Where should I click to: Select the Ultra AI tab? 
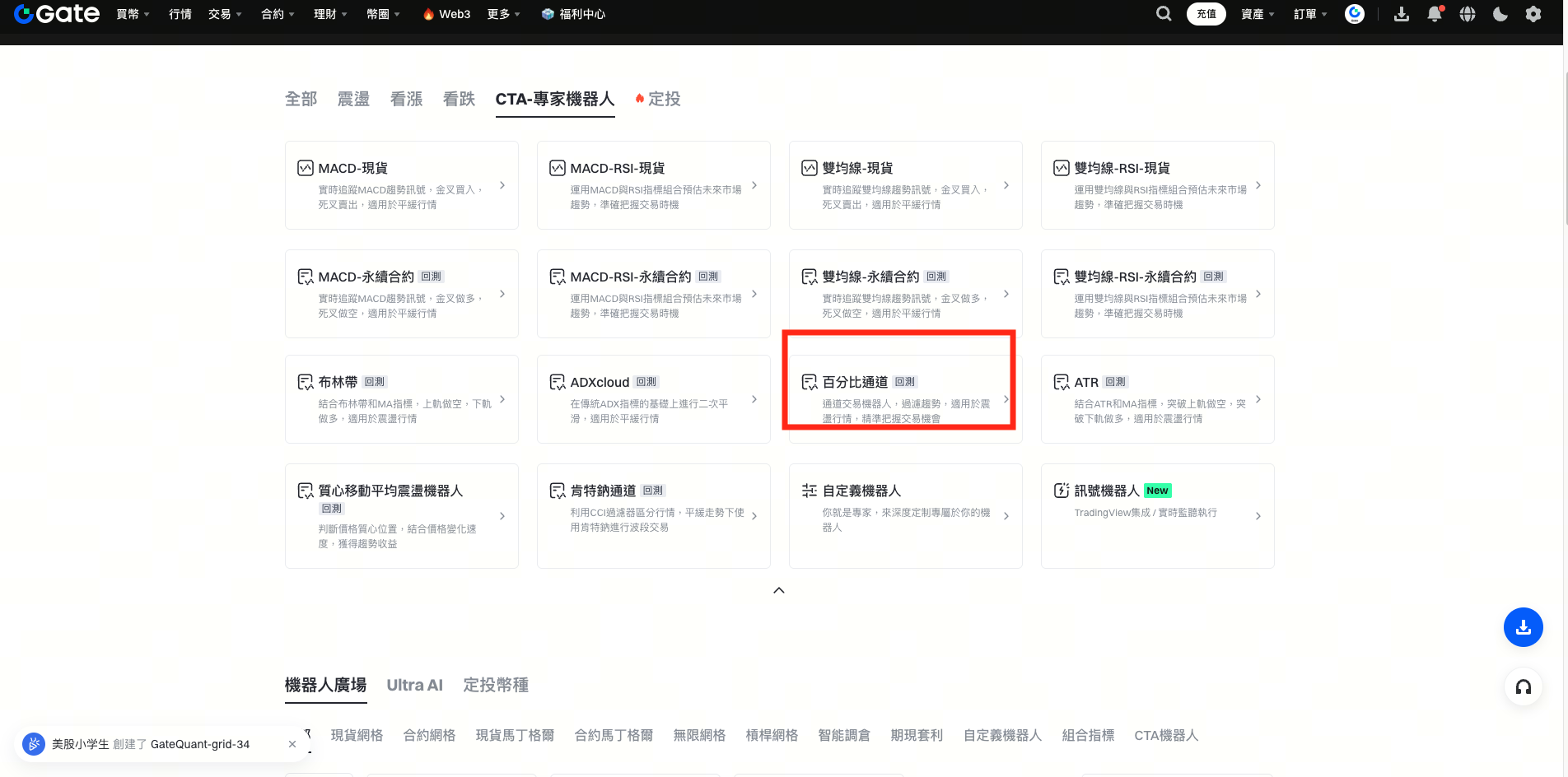click(414, 685)
